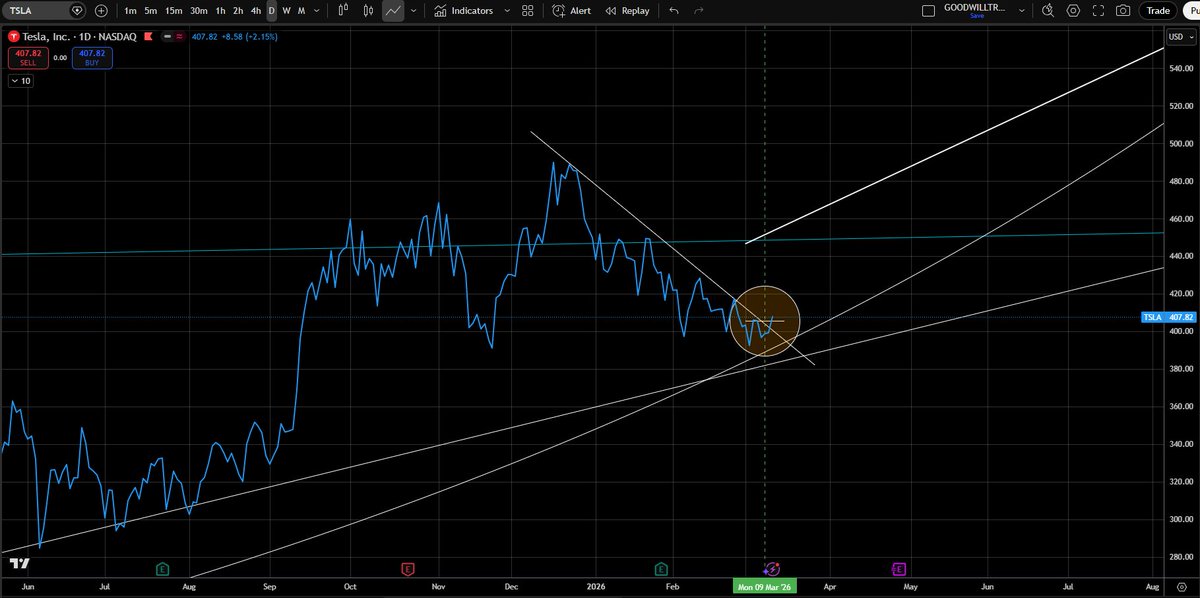Select the bars chart style icon
This screenshot has height=598, width=1200.
coord(343,11)
